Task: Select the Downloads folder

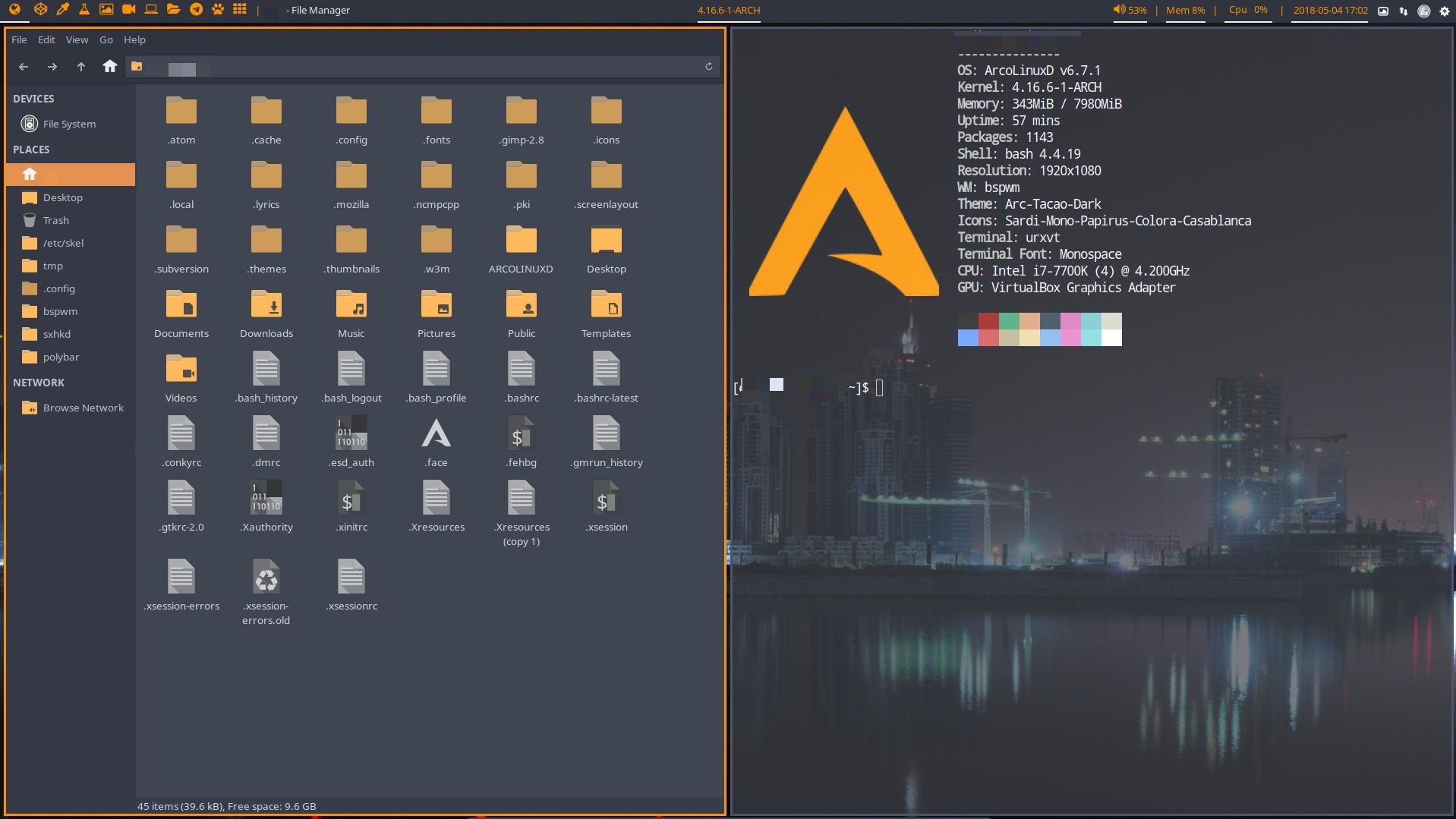Action: (266, 314)
